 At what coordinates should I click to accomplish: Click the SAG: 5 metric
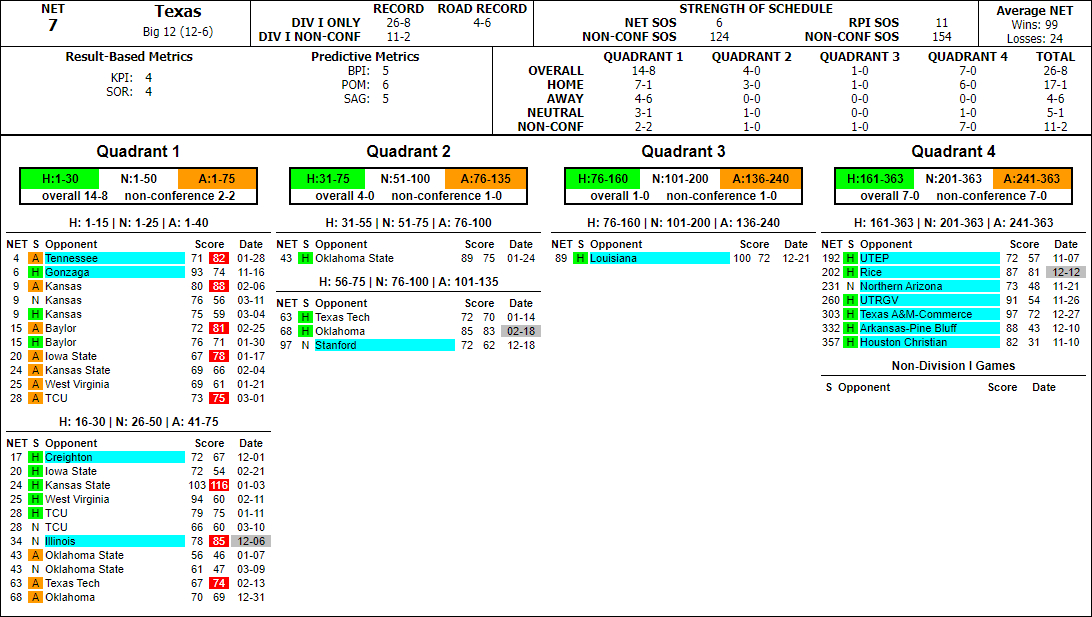tap(366, 99)
